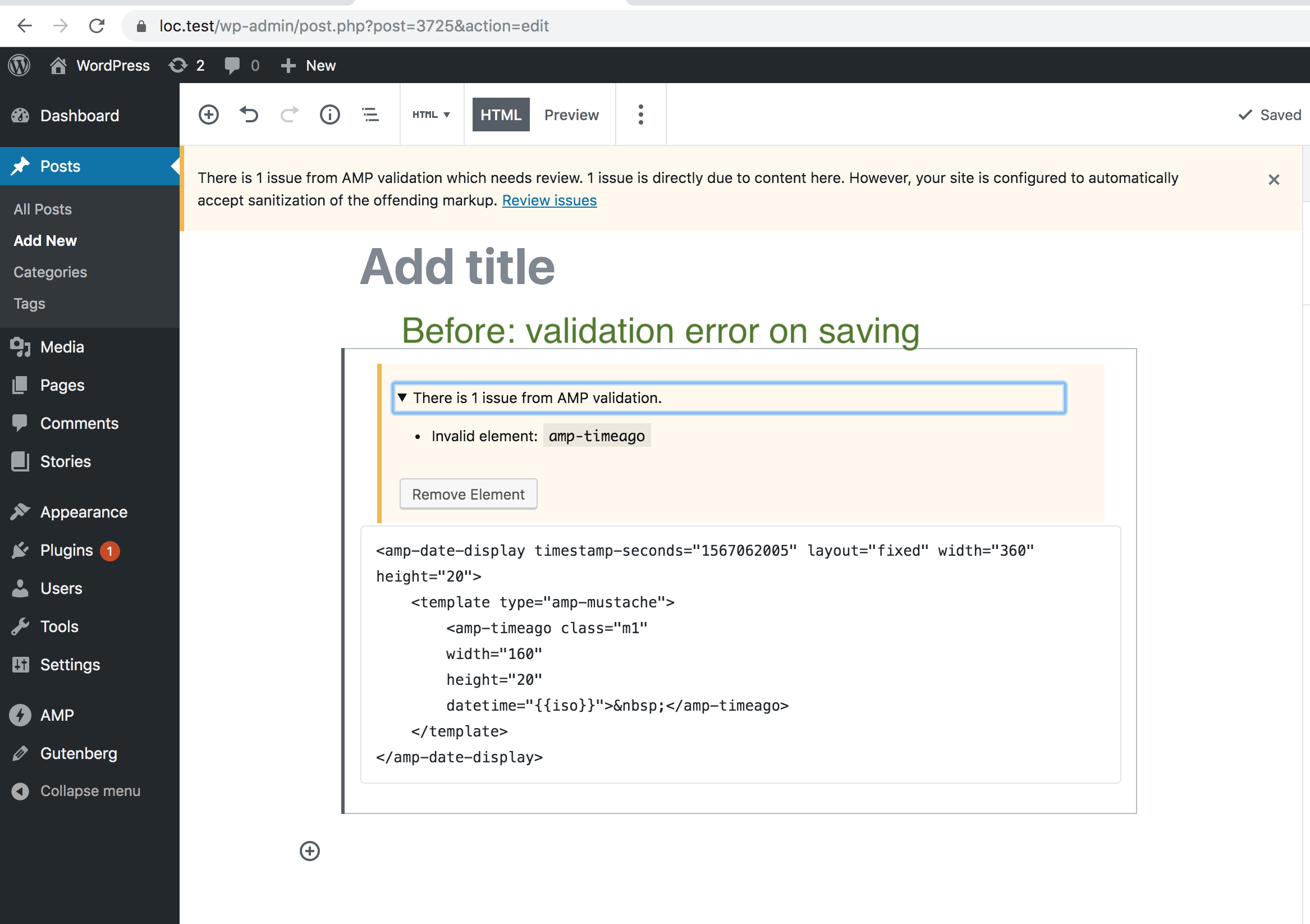The height and width of the screenshot is (924, 1310).
Task: Redo the editor change
Action: 289,115
